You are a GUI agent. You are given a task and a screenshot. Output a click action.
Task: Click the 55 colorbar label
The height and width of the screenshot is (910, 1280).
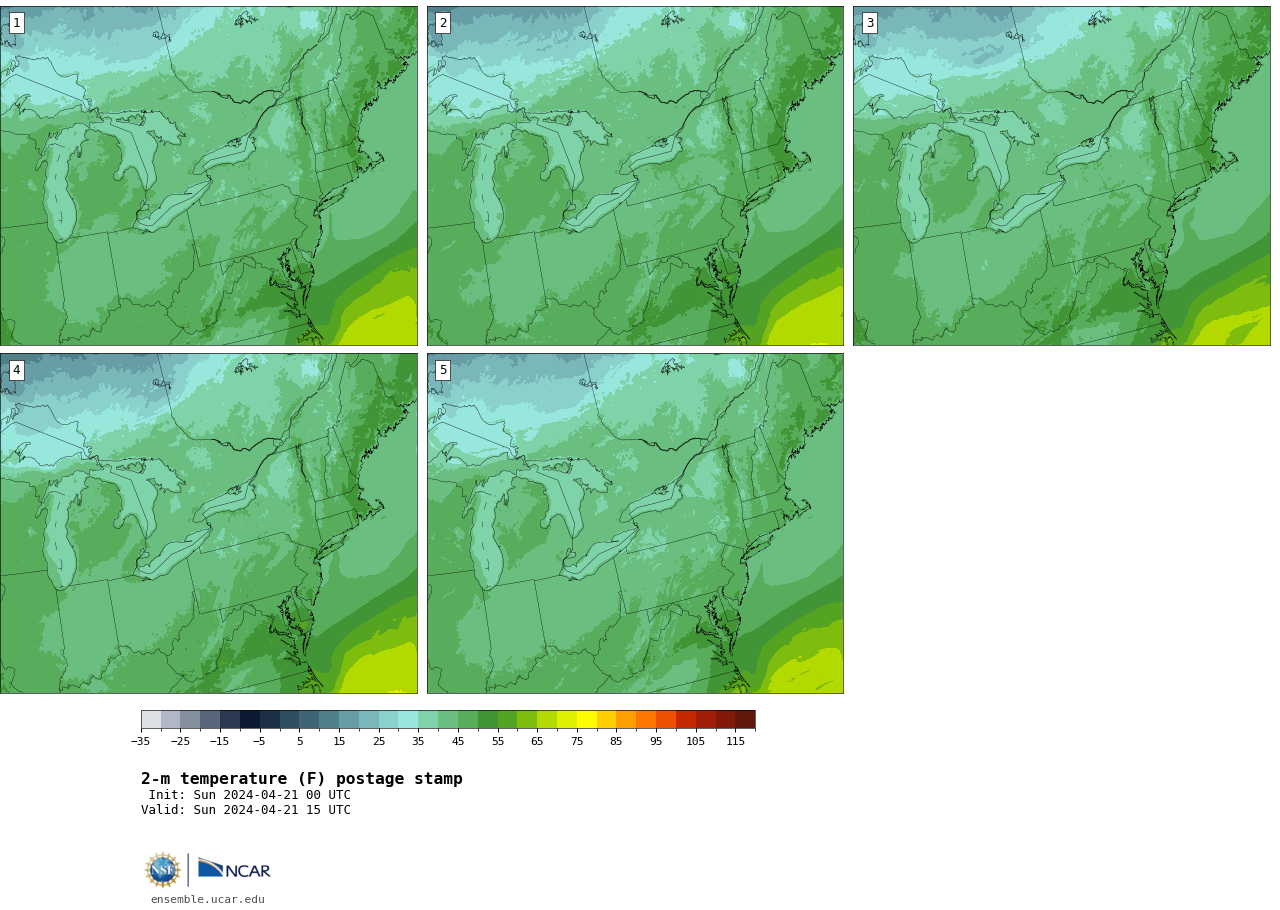498,742
